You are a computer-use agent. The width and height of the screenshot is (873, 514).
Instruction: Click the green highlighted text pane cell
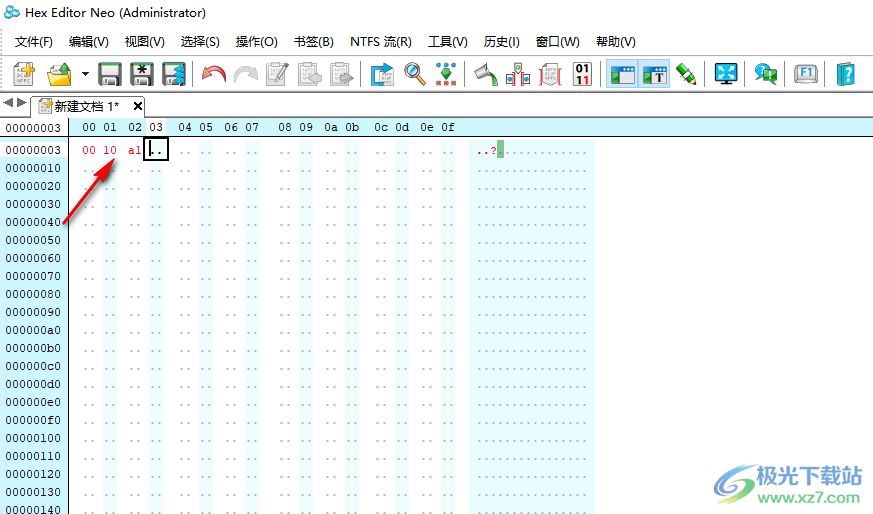(501, 149)
